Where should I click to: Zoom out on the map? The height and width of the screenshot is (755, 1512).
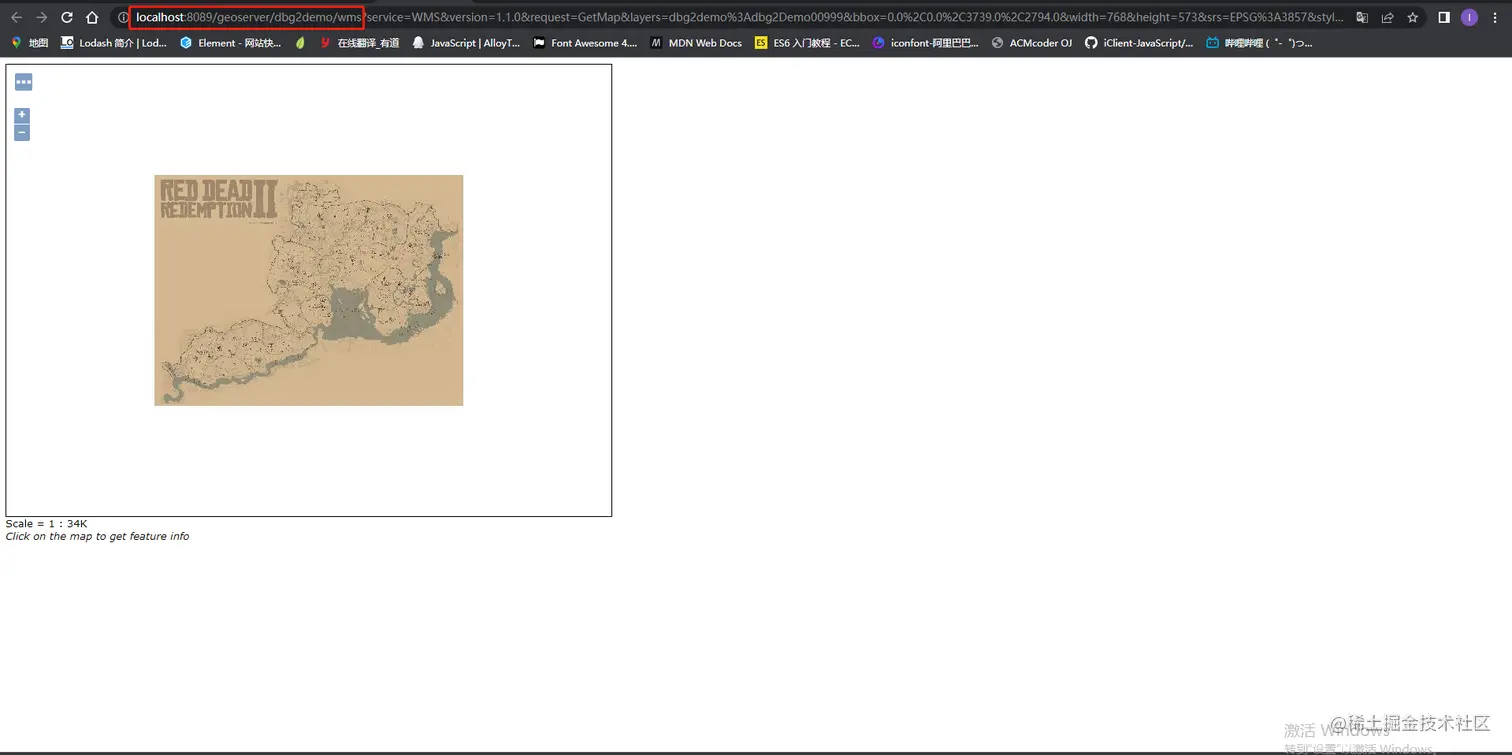click(22, 133)
